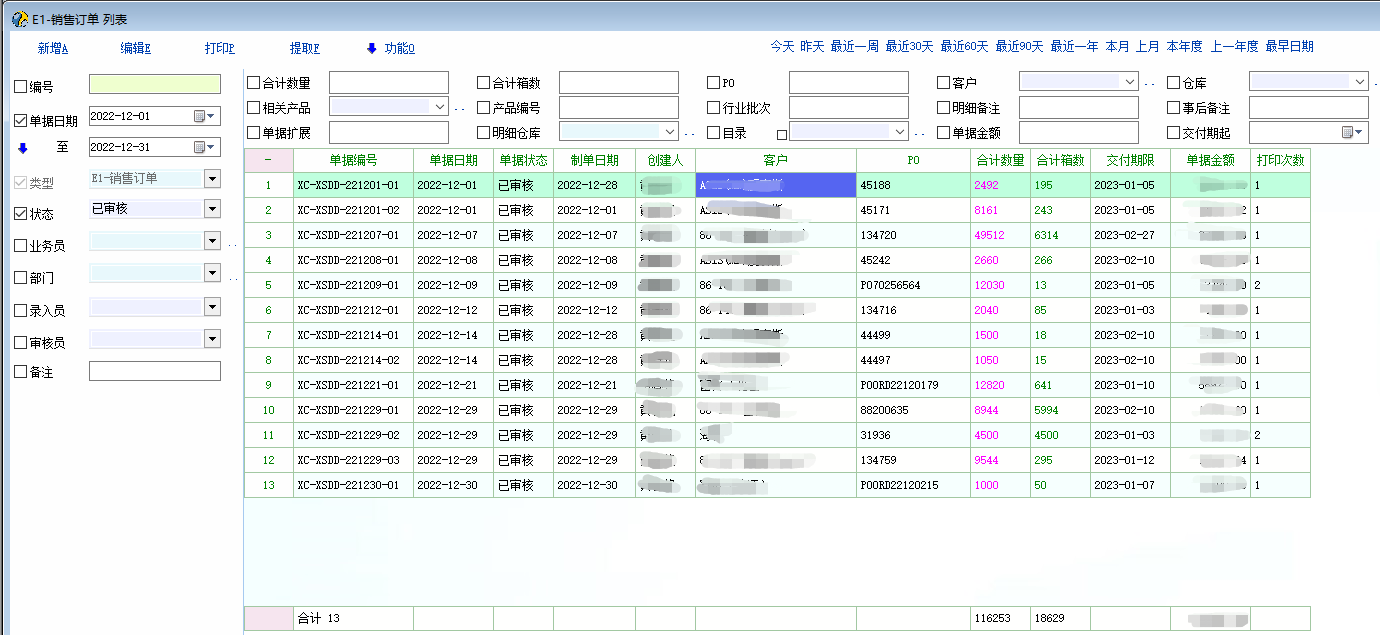Click the PO filter input field
The height and width of the screenshot is (635, 1380).
pyautogui.click(x=848, y=82)
